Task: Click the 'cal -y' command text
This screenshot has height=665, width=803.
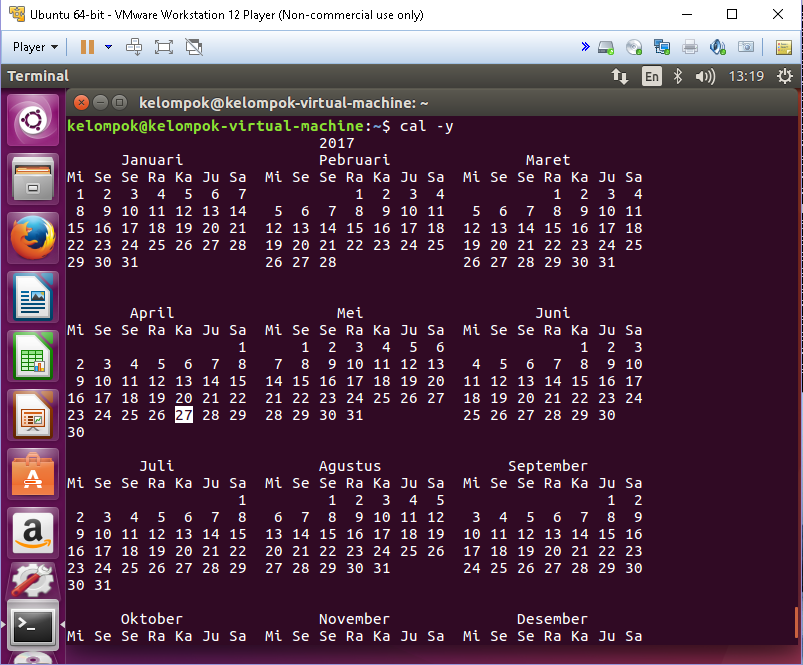Action: [x=427, y=126]
